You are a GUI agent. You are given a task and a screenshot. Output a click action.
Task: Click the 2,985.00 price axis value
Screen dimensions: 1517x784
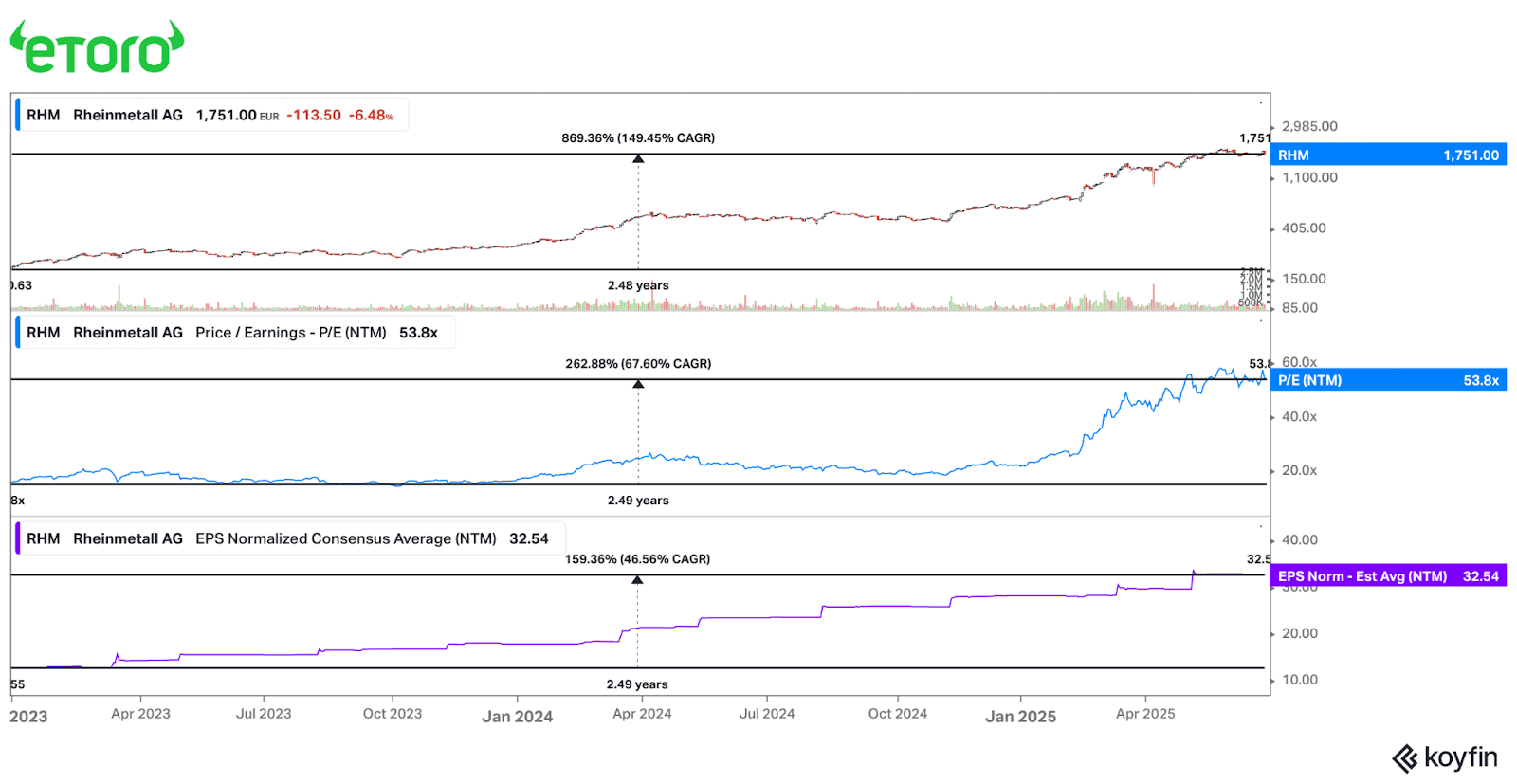[1309, 126]
